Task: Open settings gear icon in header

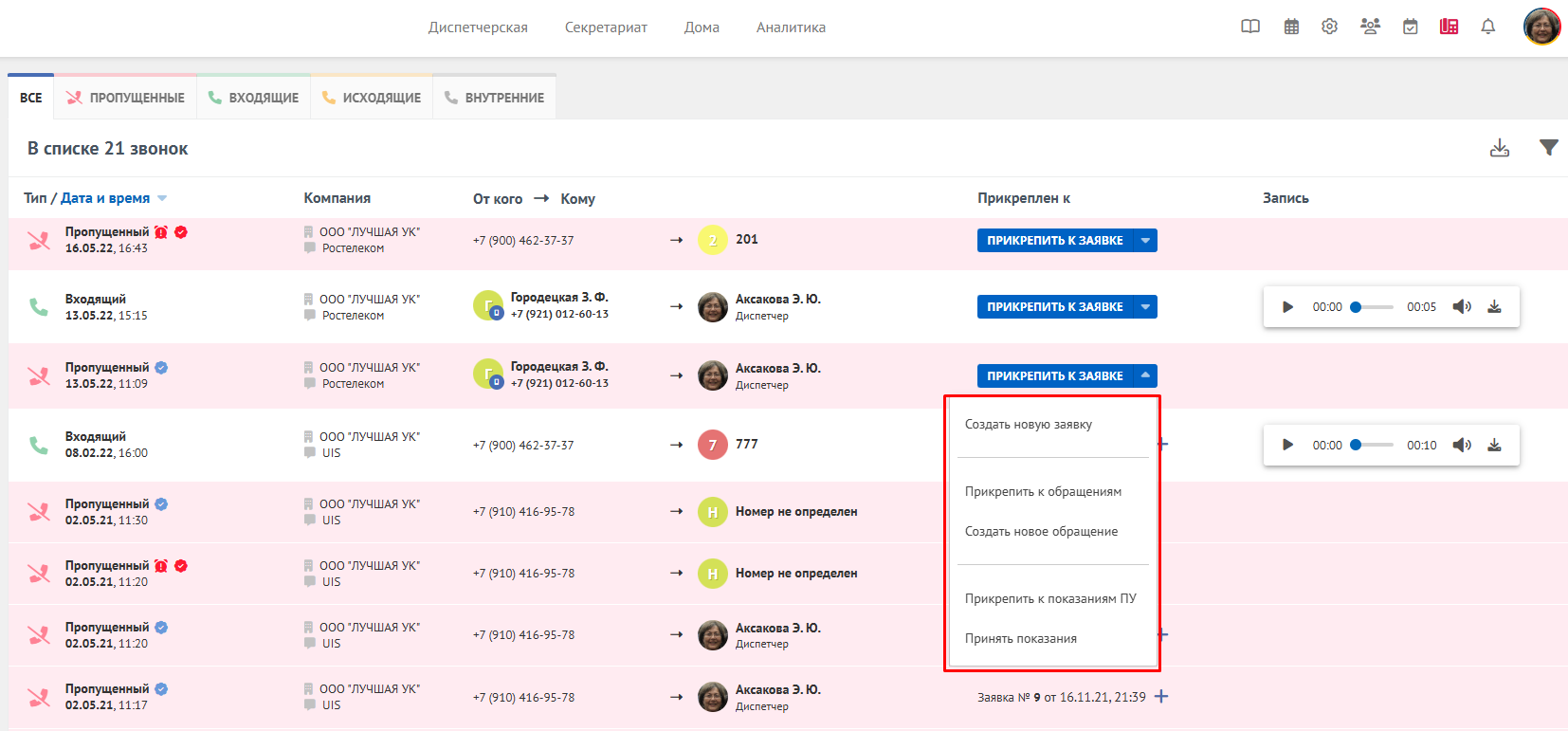Action: (1329, 27)
